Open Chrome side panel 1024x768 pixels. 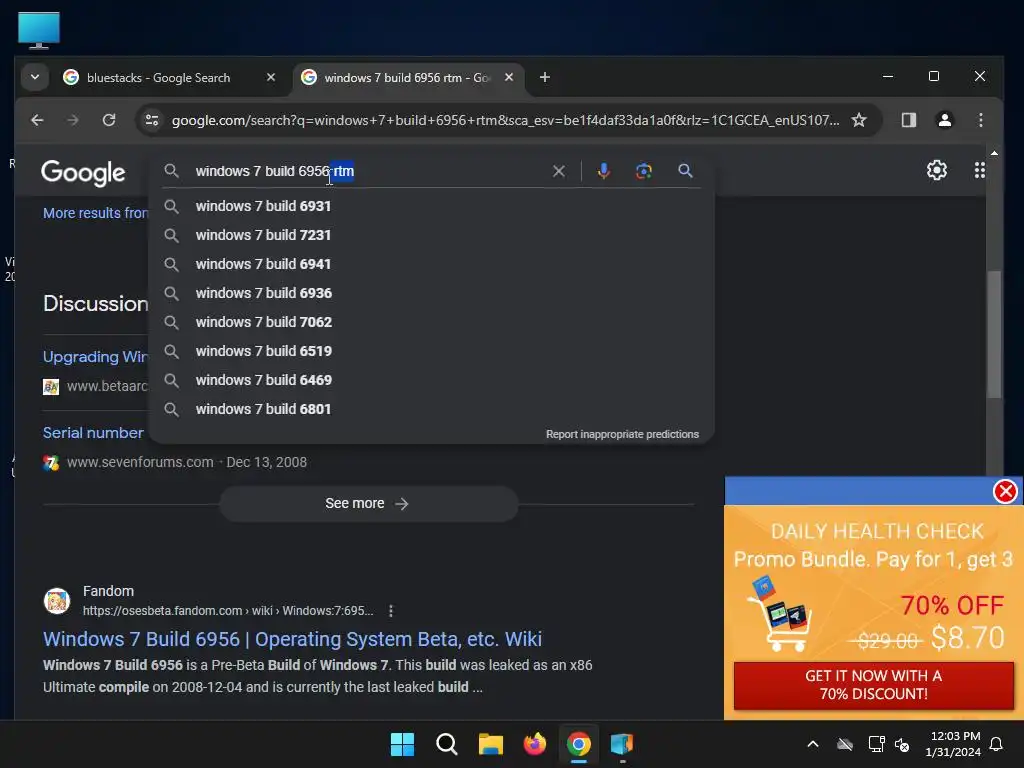point(908,120)
